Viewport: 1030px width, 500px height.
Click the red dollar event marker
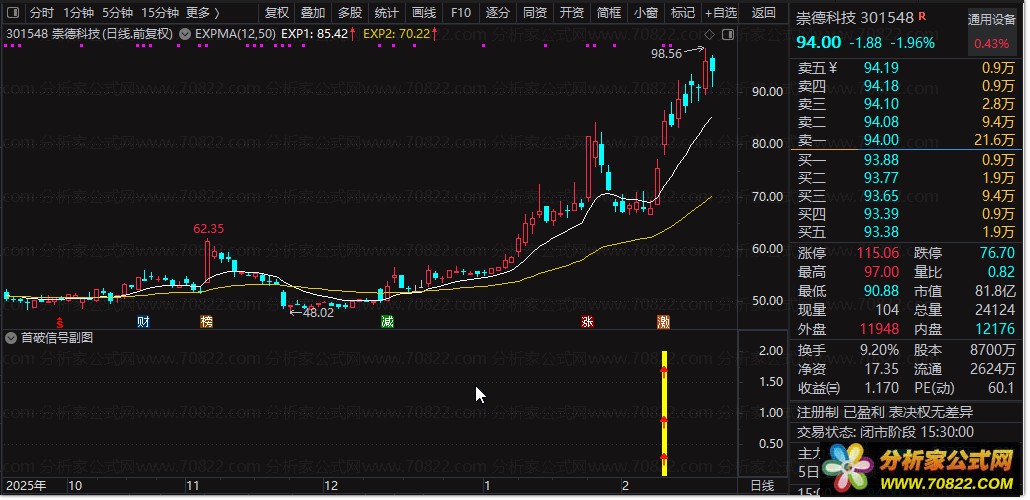pos(61,322)
